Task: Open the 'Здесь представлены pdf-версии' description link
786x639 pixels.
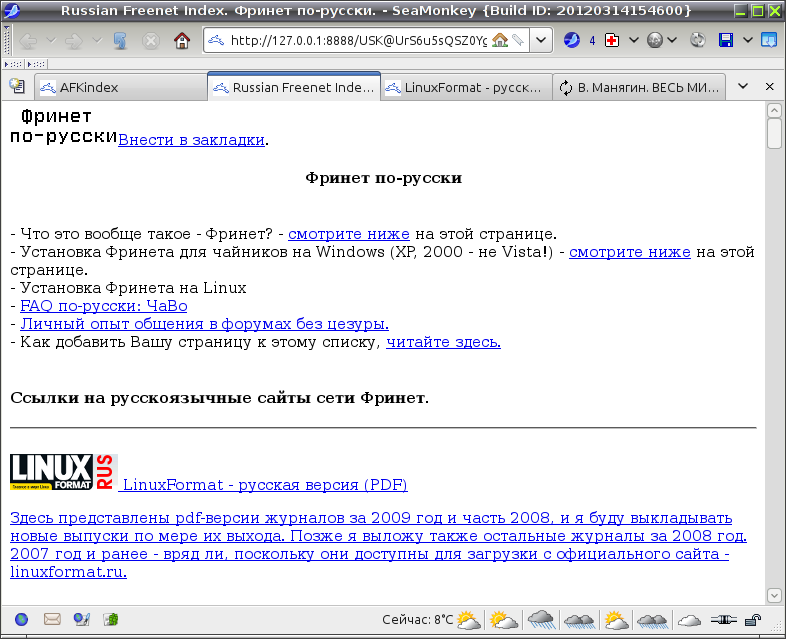Action: [x=378, y=545]
